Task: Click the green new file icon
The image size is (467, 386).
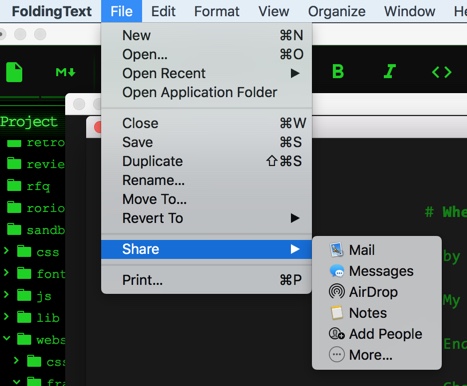Action: (x=14, y=72)
